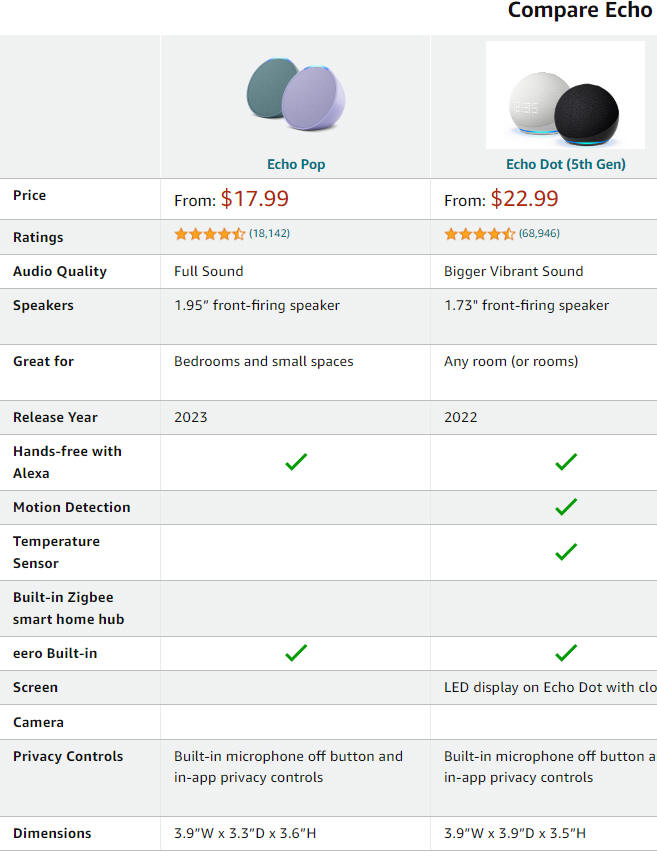Open the Echo Pop product link
Screen dimensions: 657x861
(296, 164)
